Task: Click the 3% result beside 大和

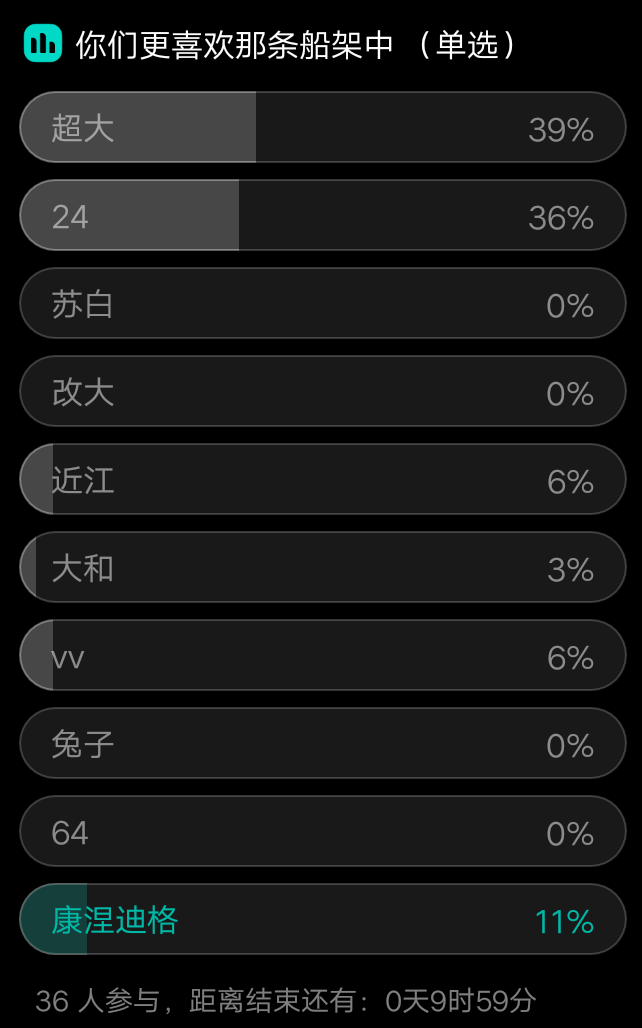Action: click(x=570, y=569)
